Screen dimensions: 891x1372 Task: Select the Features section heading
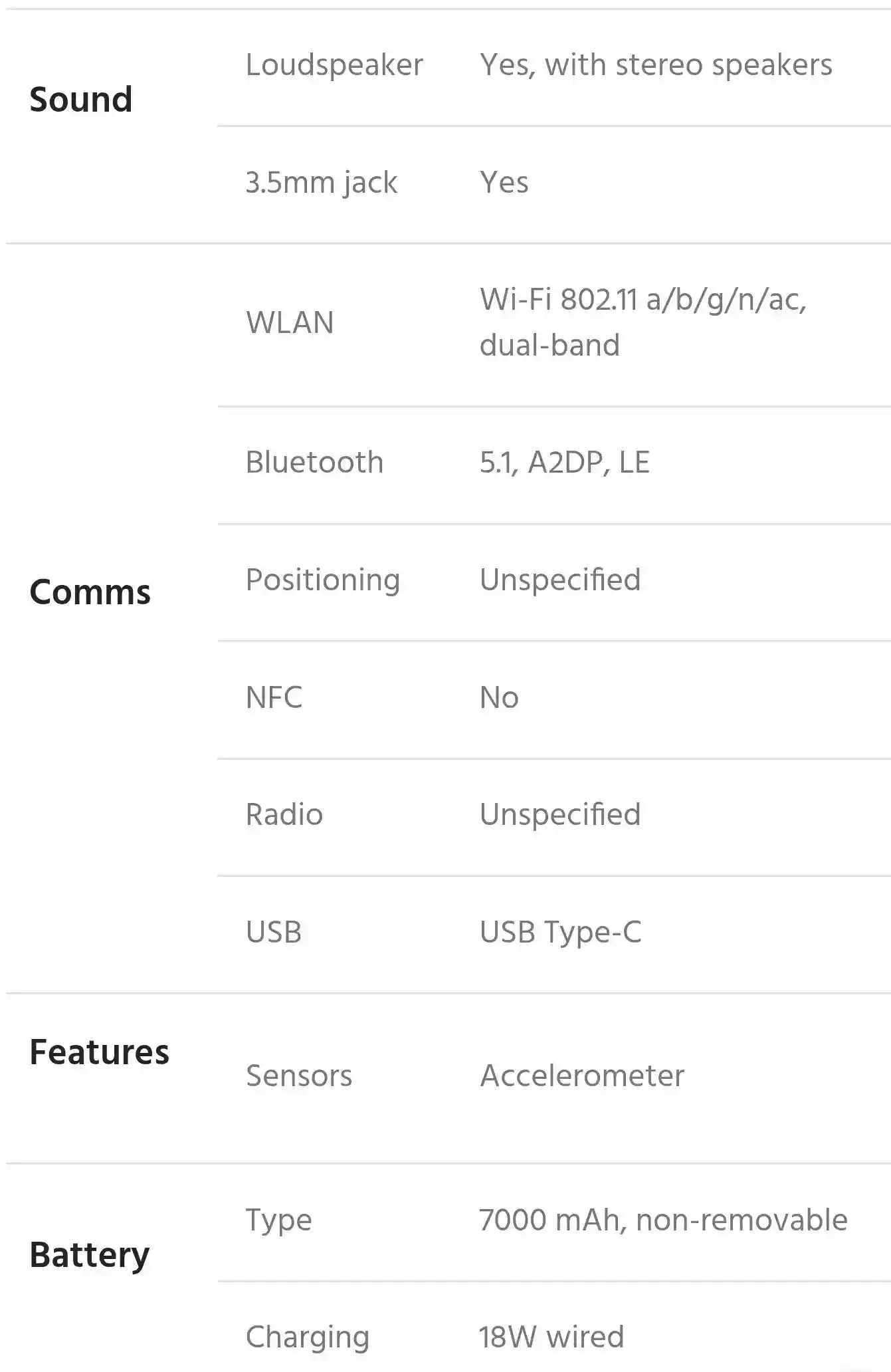100,1052
